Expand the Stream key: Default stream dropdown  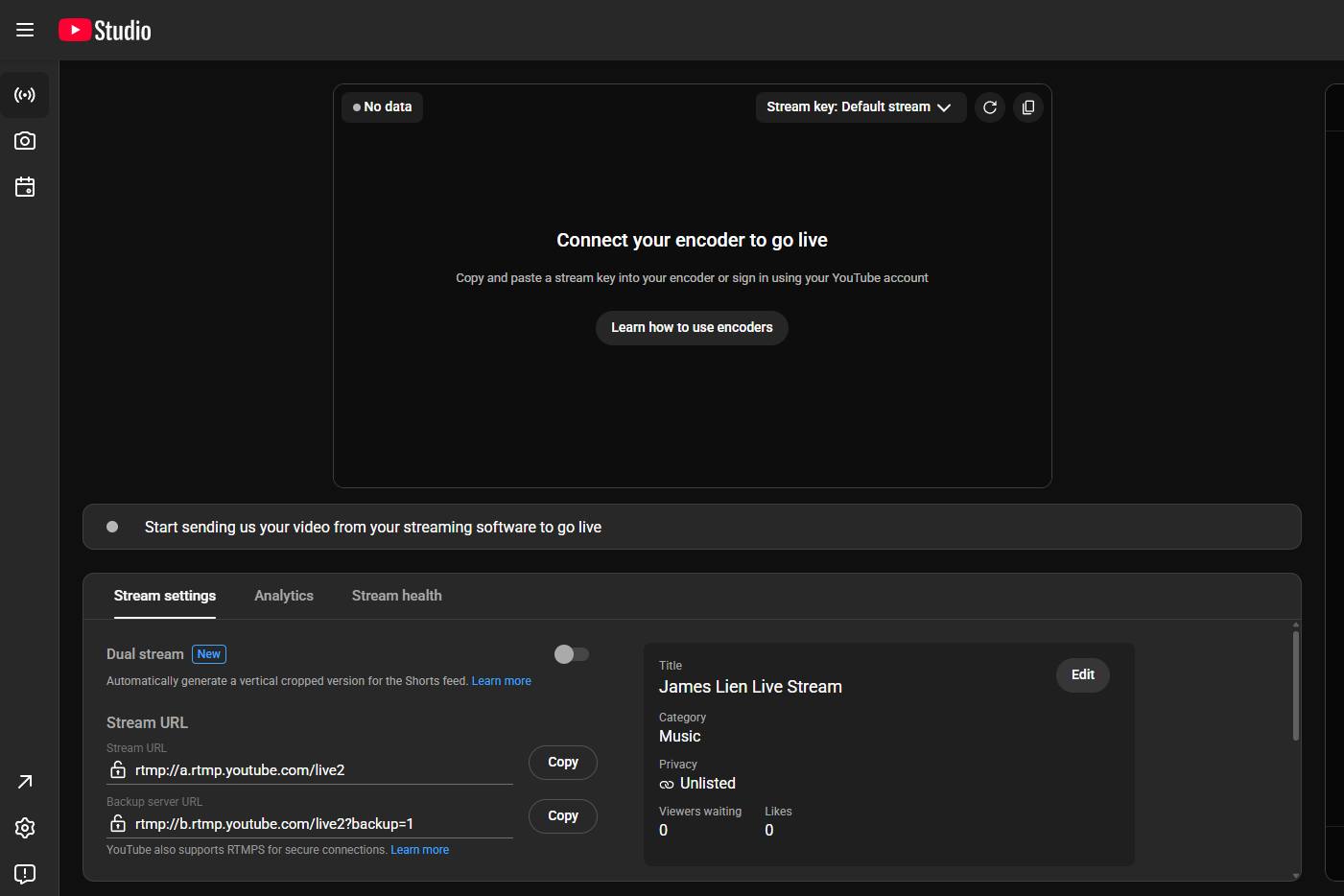[861, 107]
